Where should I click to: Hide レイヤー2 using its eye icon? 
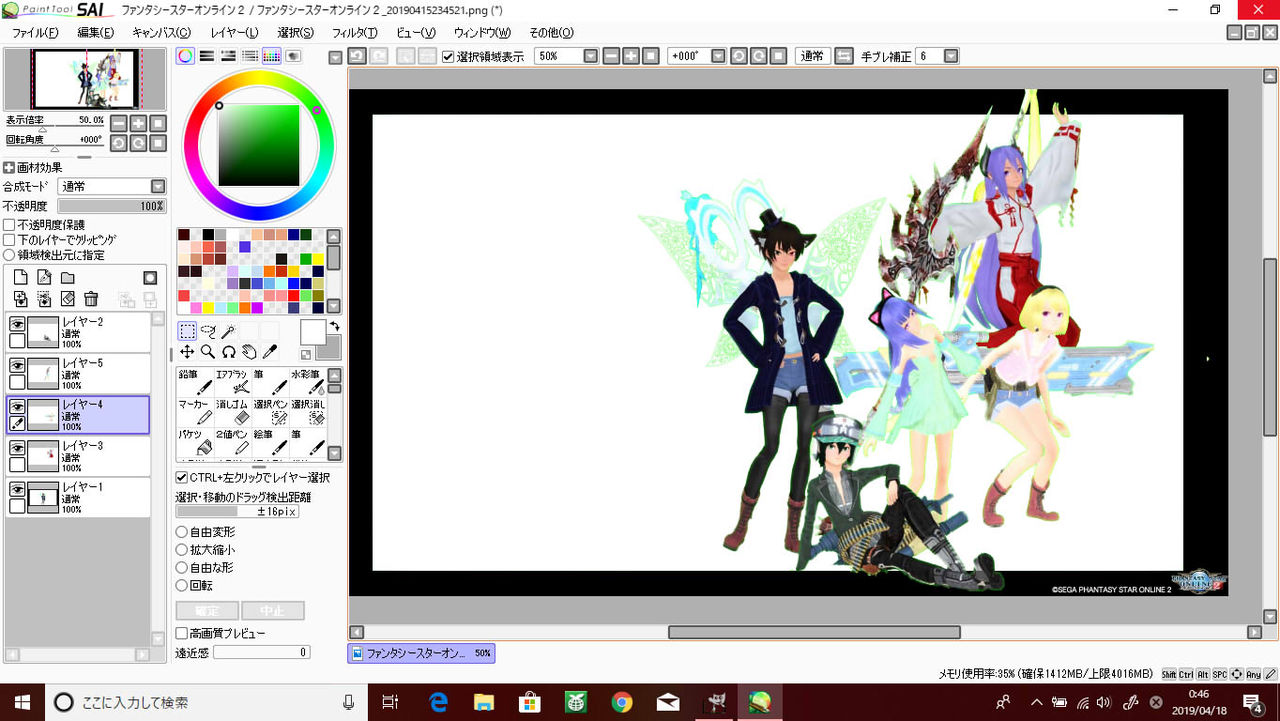[x=17, y=323]
